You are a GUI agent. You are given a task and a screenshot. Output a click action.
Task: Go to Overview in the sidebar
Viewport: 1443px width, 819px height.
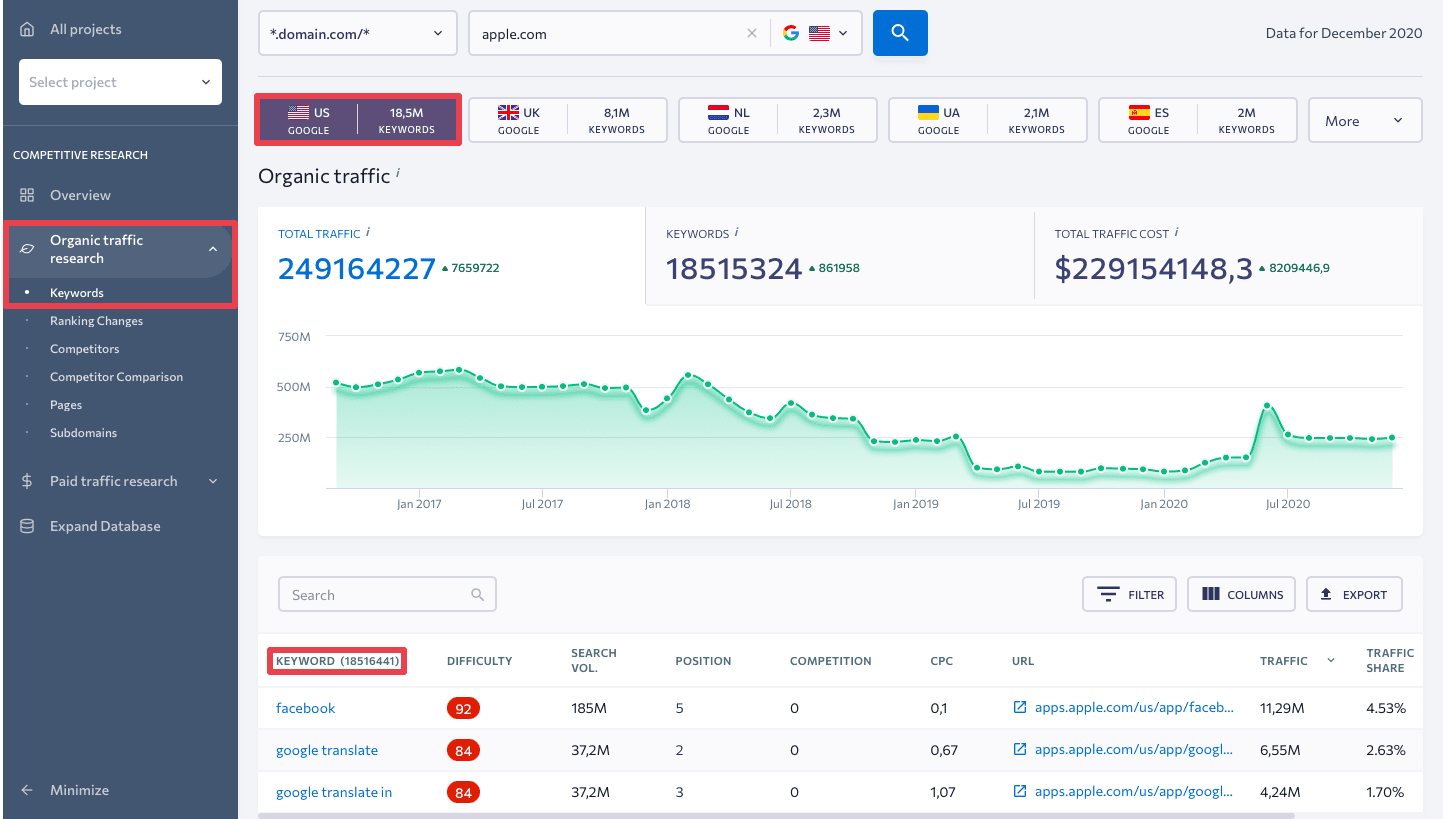tap(80, 195)
